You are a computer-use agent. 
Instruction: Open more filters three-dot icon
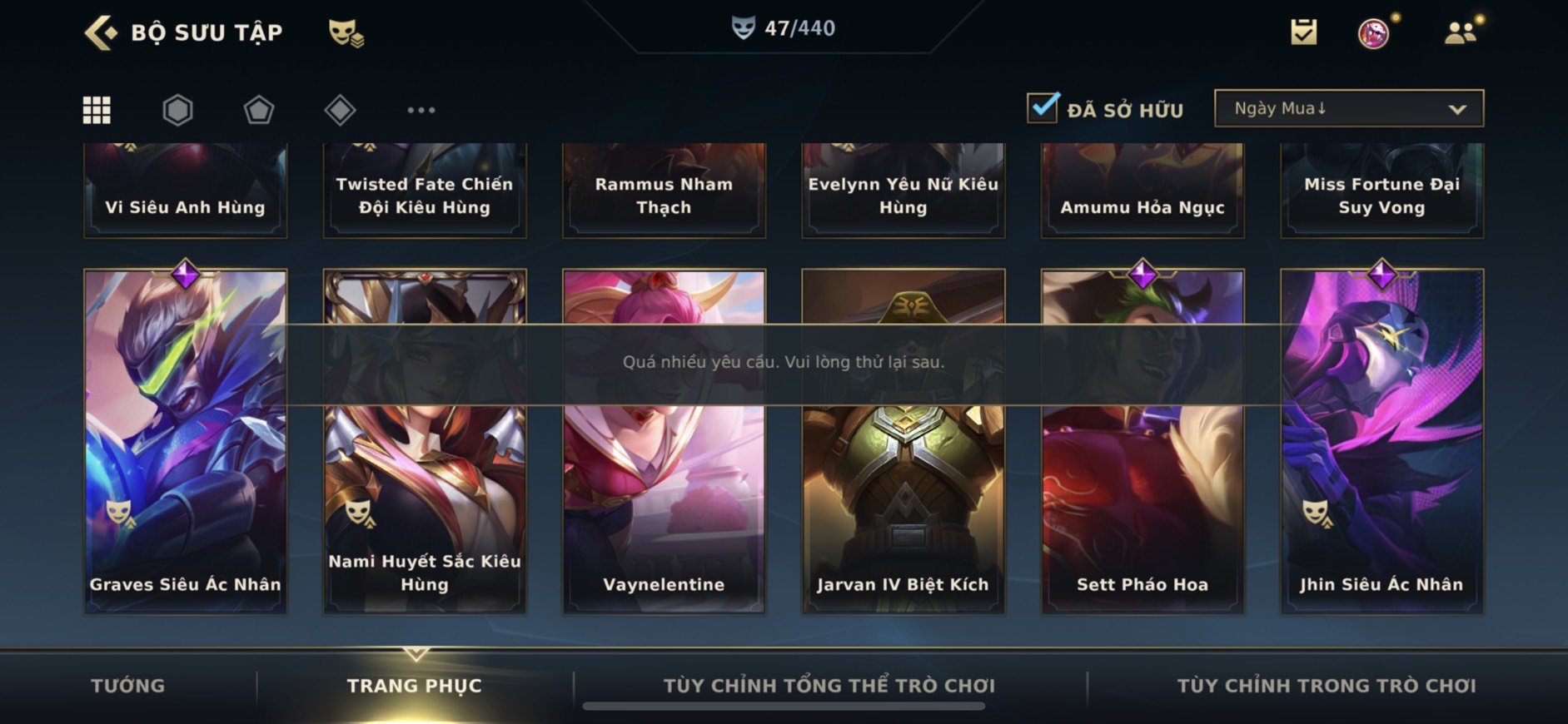coord(421,110)
